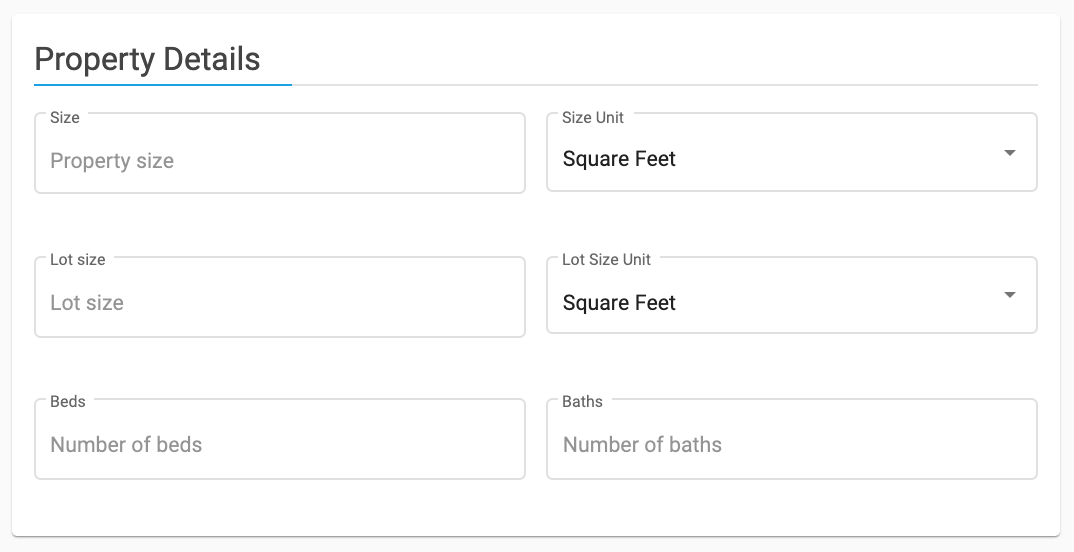Click the floating "Baths" field label
Viewport: 1074px width, 552px height.
pyautogui.click(x=582, y=402)
